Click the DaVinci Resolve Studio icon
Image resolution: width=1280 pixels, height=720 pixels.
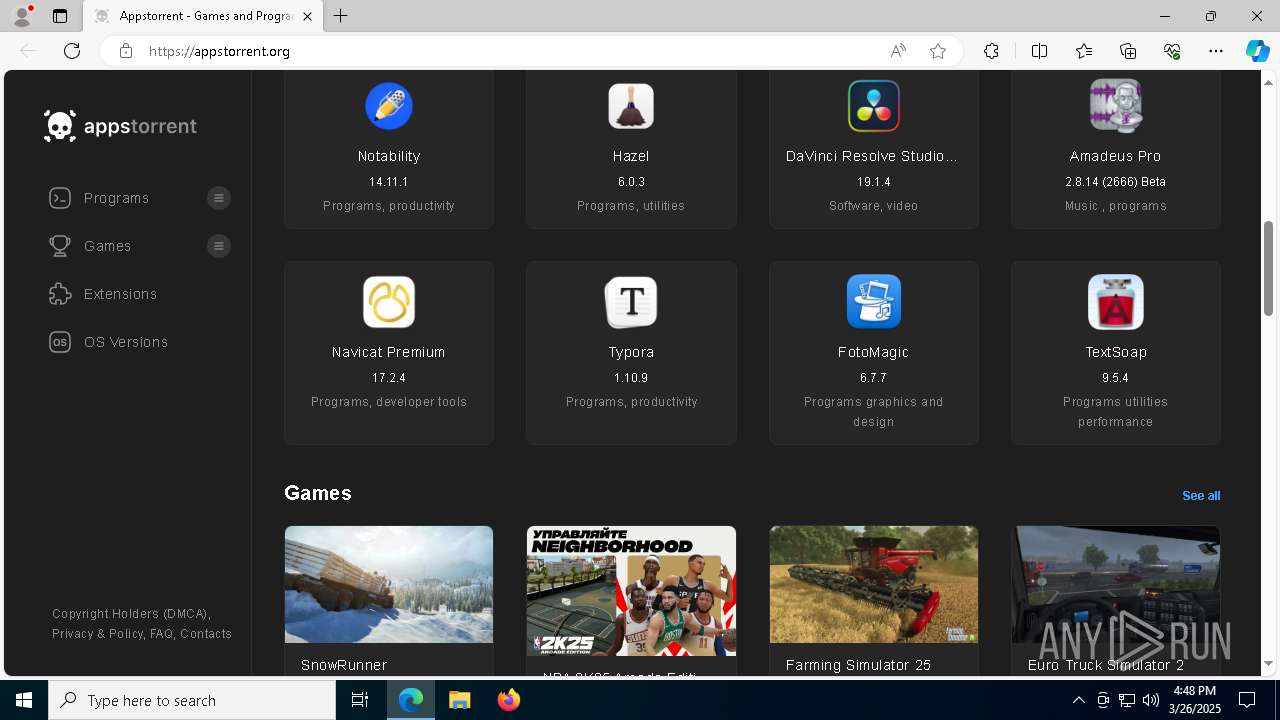point(873,105)
